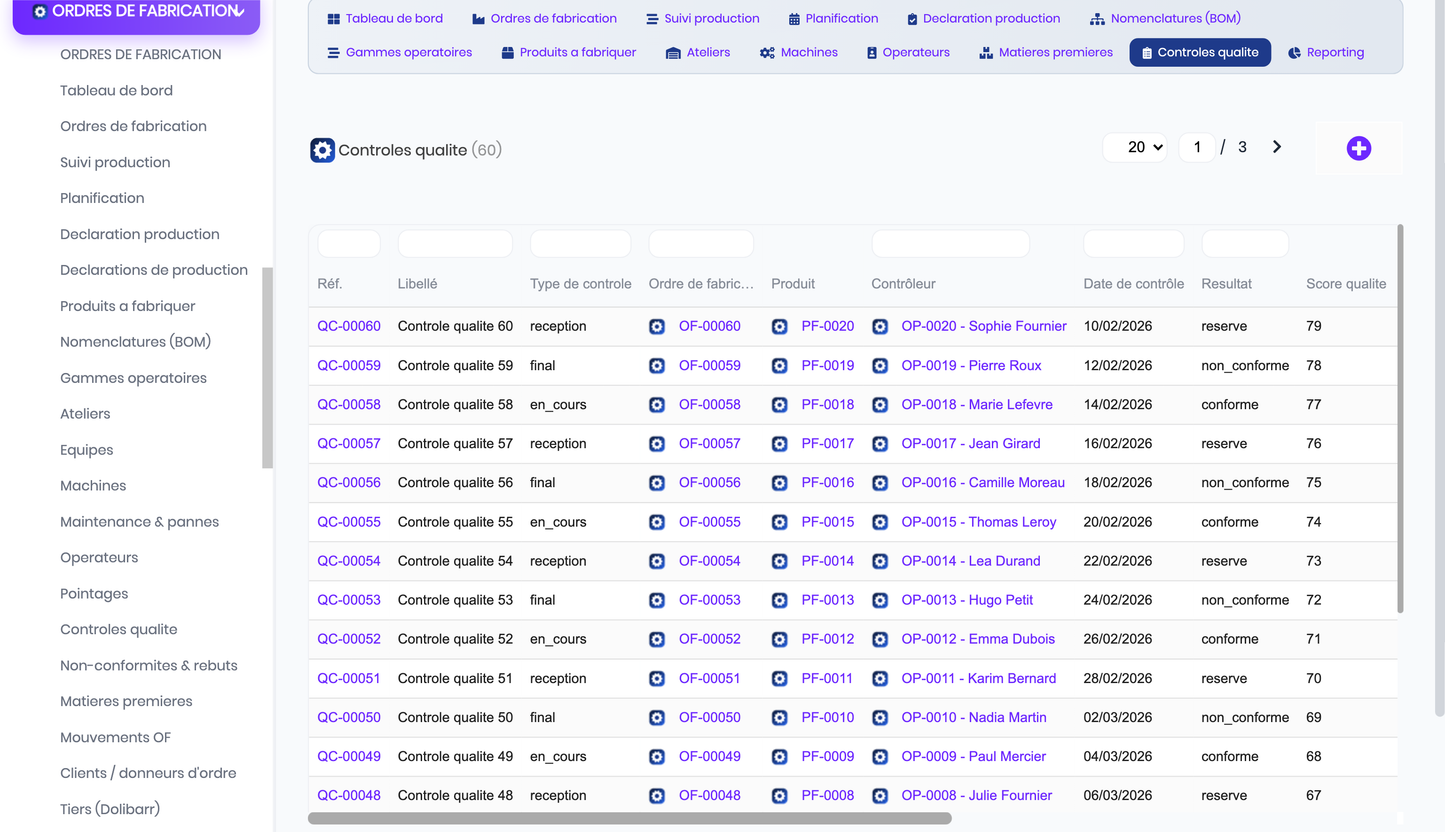This screenshot has width=1445, height=832.
Task: Click the Ateliers warehouse icon
Action: pyautogui.click(x=673, y=53)
